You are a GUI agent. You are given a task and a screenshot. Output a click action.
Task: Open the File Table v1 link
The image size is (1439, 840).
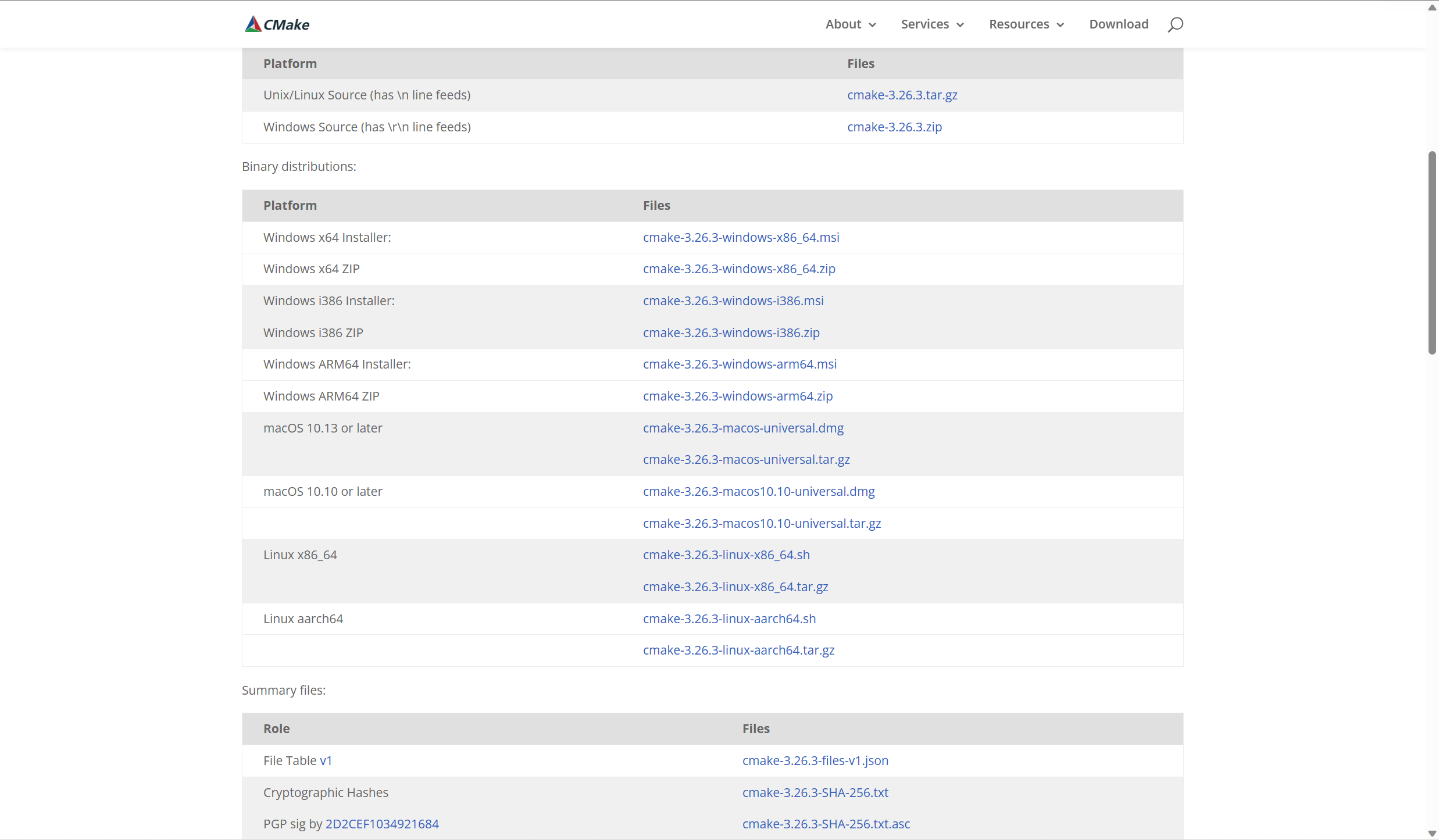pos(326,760)
